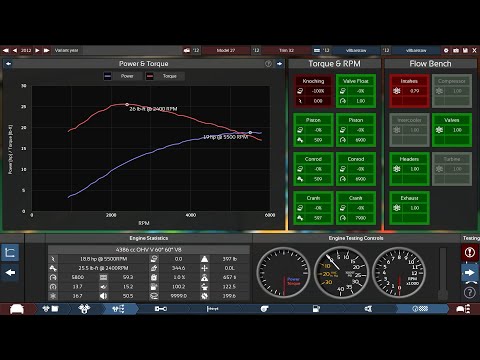Click the RPM x1000 tachometer gauge
480x360 pixels.
[x=399, y=273]
